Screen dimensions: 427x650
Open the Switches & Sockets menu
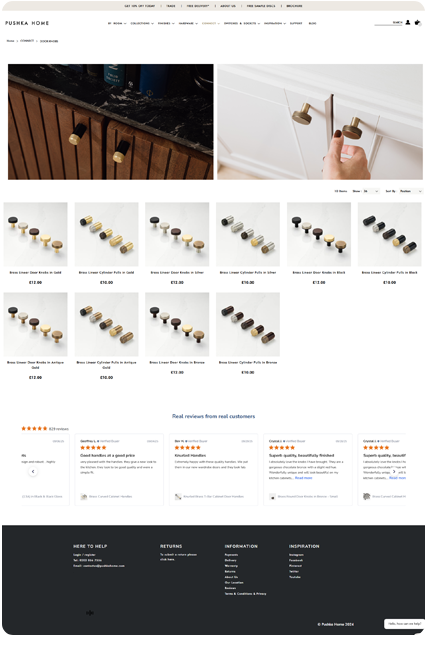242,24
